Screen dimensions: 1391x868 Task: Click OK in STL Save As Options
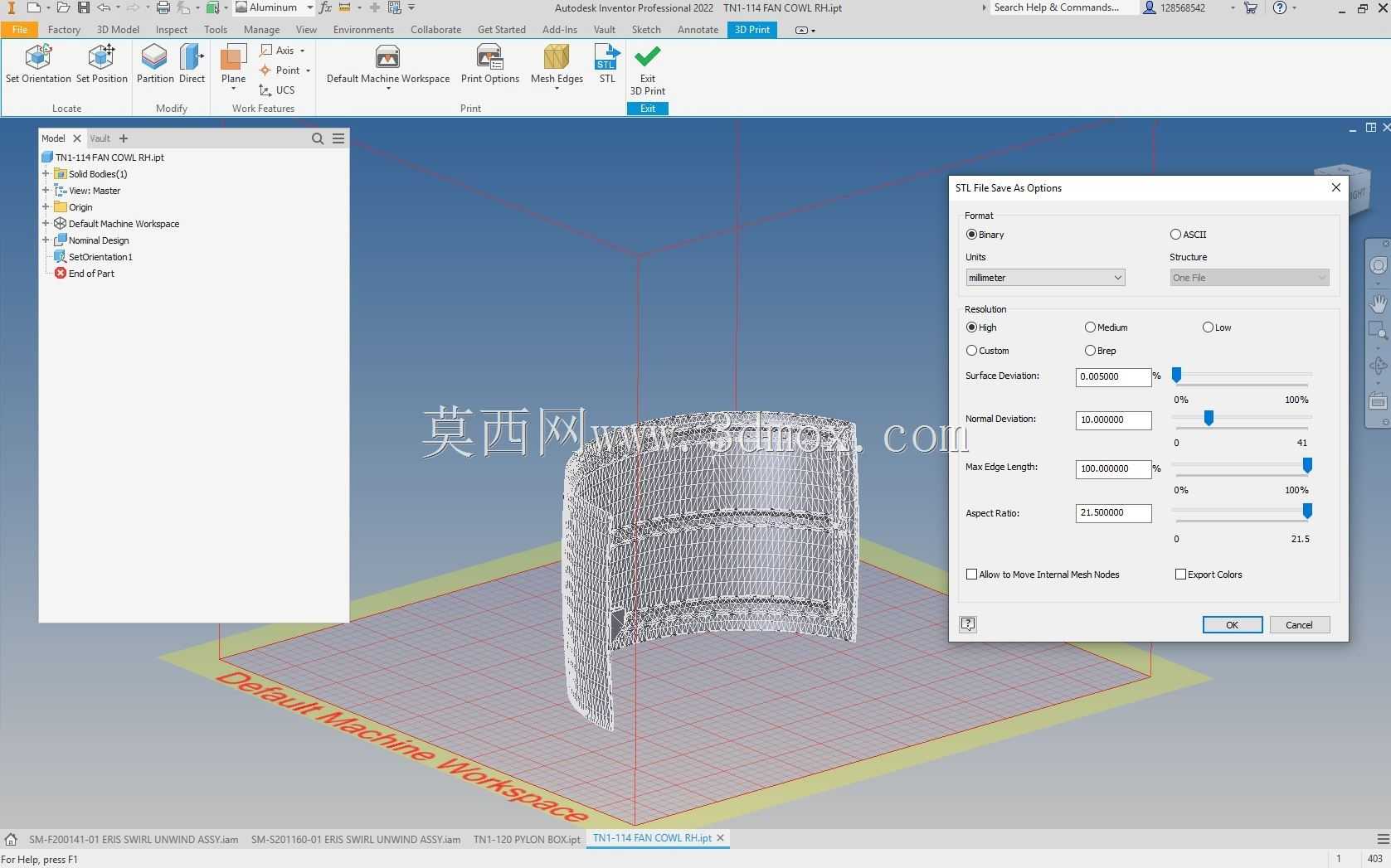(1233, 625)
